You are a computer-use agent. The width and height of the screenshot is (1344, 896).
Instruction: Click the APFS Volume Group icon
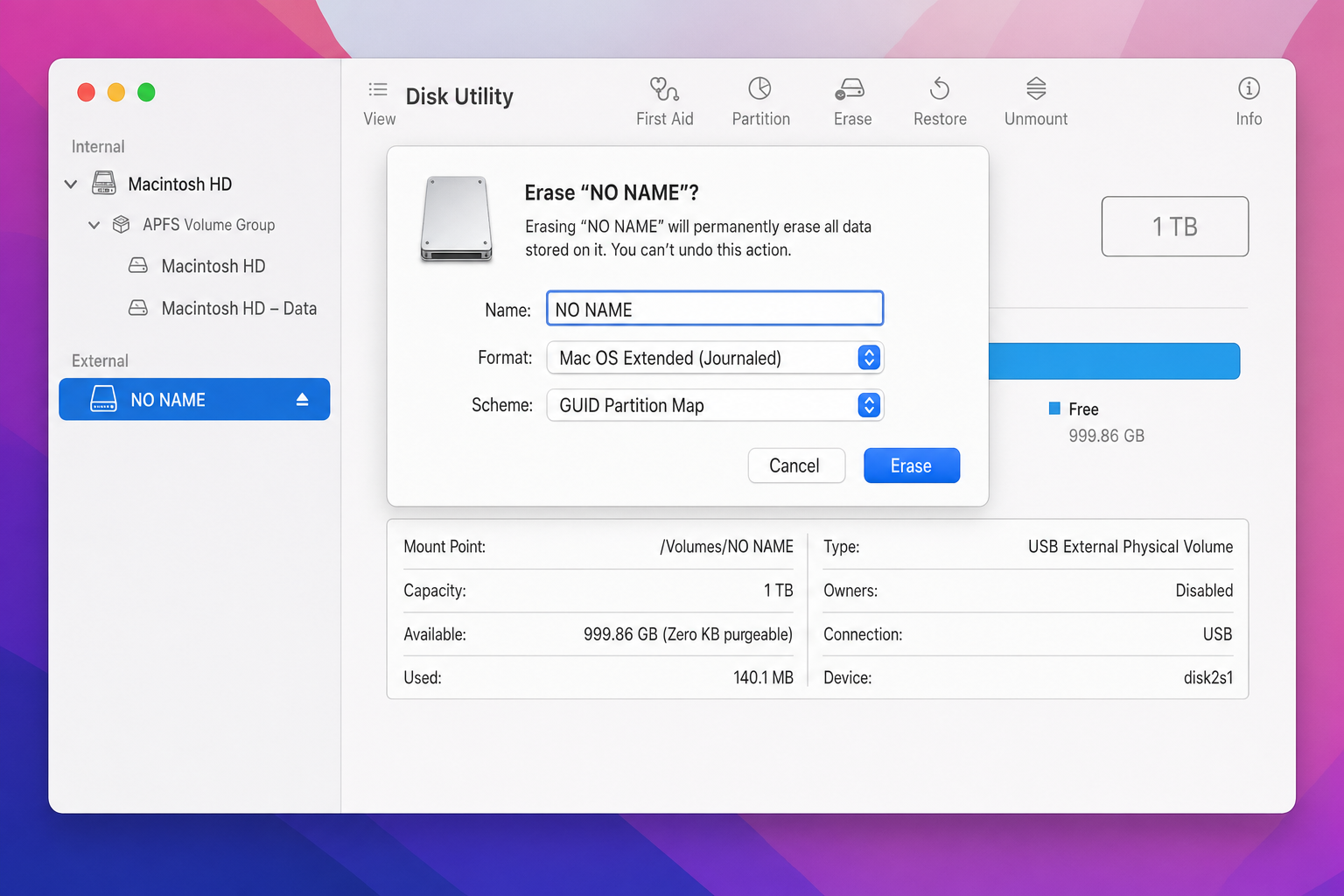point(122,225)
